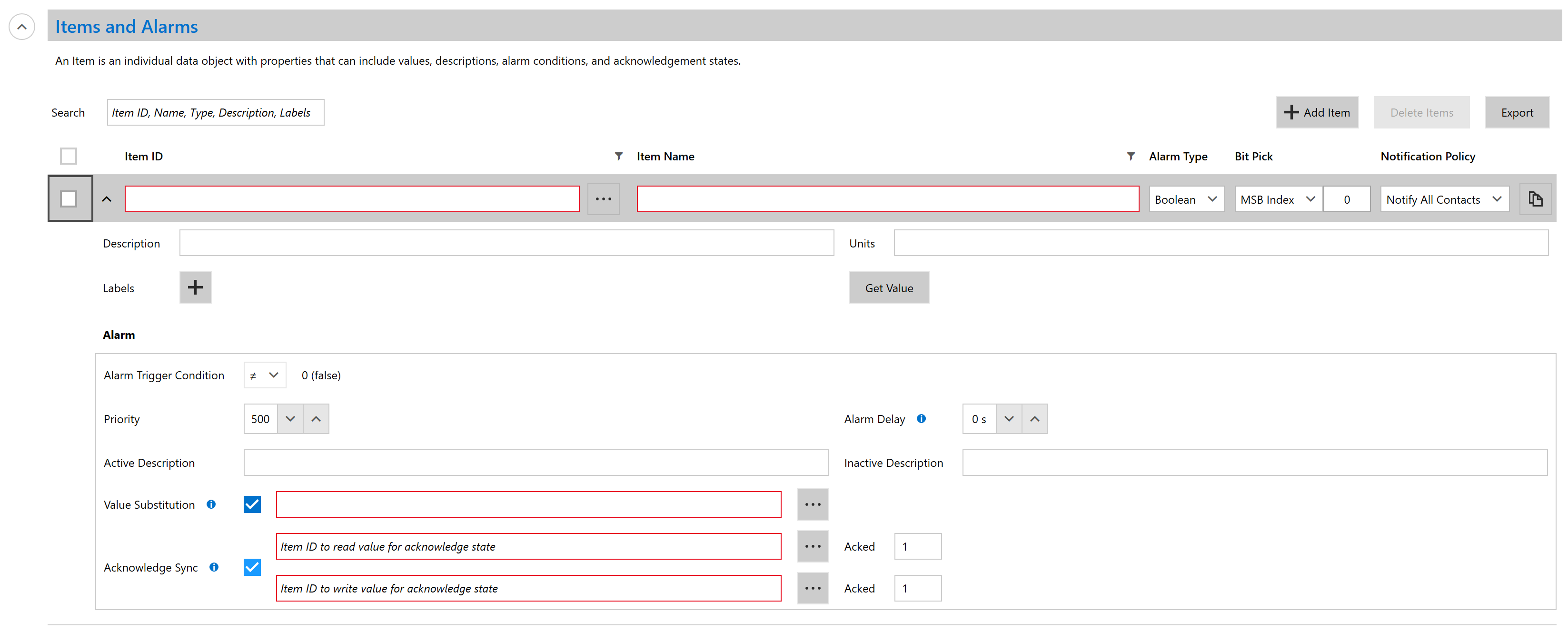The height and width of the screenshot is (632, 1568).
Task: Collapse the Items and Alarms section
Action: 22,27
